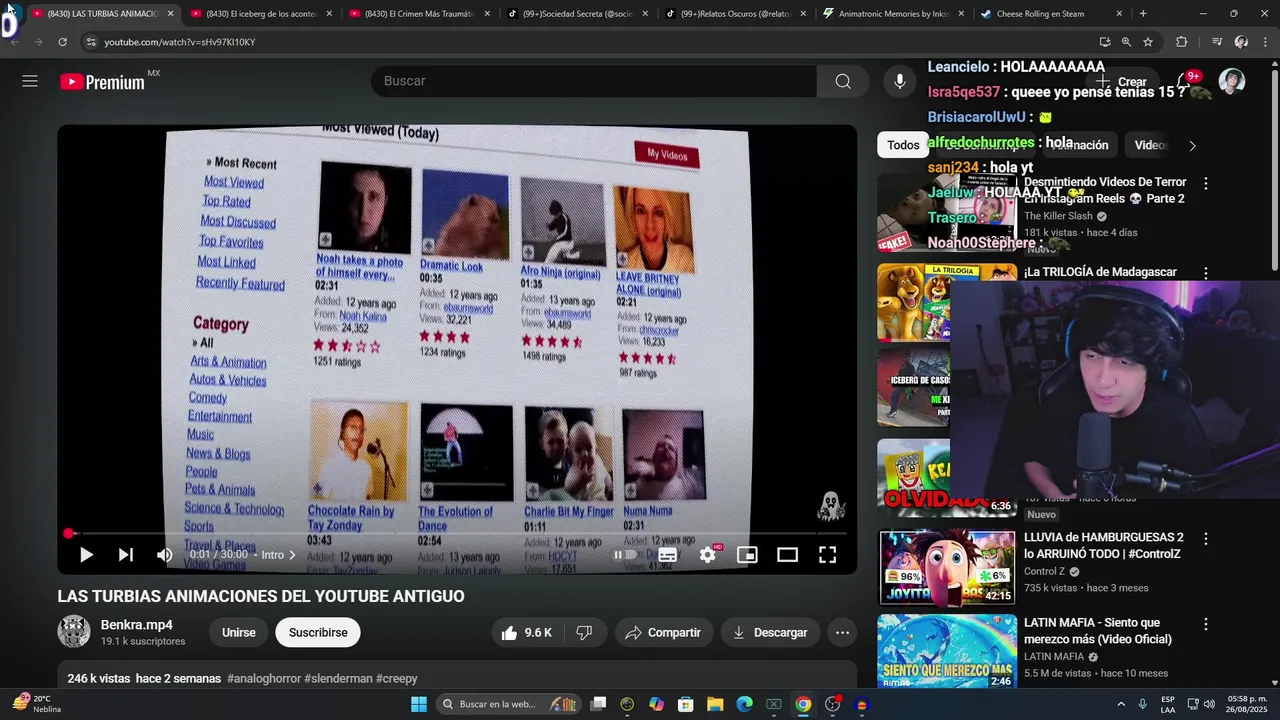Open a new browser tab

point(1143,14)
